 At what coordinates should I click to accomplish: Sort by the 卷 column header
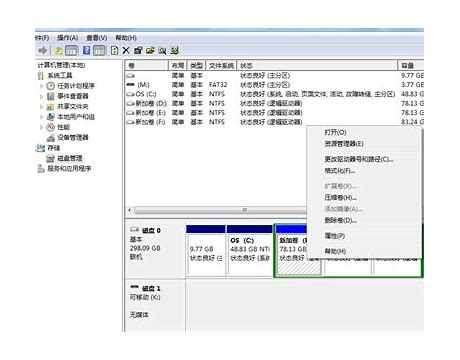pos(147,66)
